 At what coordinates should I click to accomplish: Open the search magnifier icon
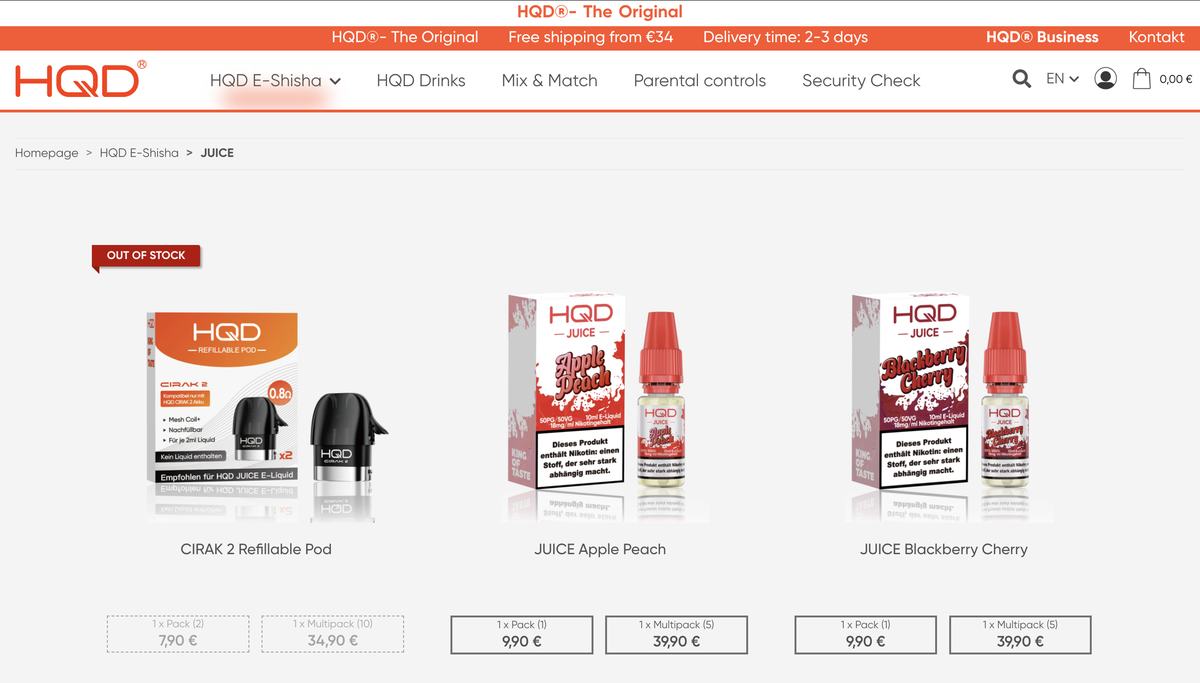(1021, 79)
